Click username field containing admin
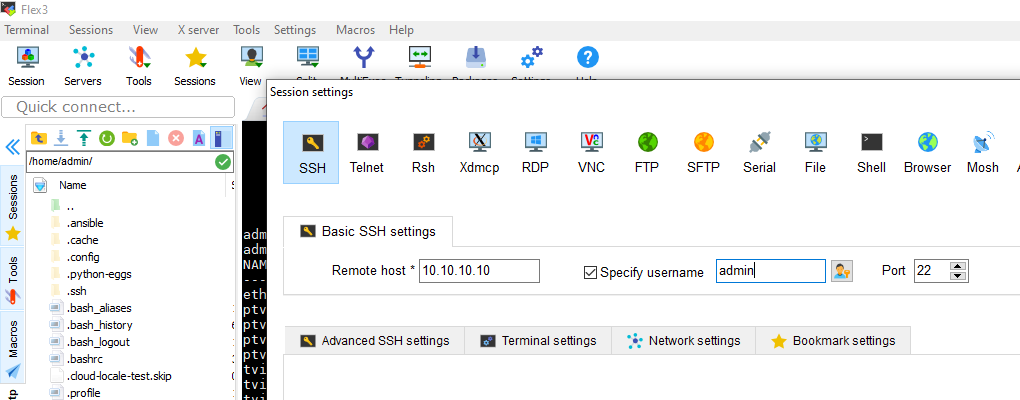This screenshot has height=400, width=1020. pos(771,271)
